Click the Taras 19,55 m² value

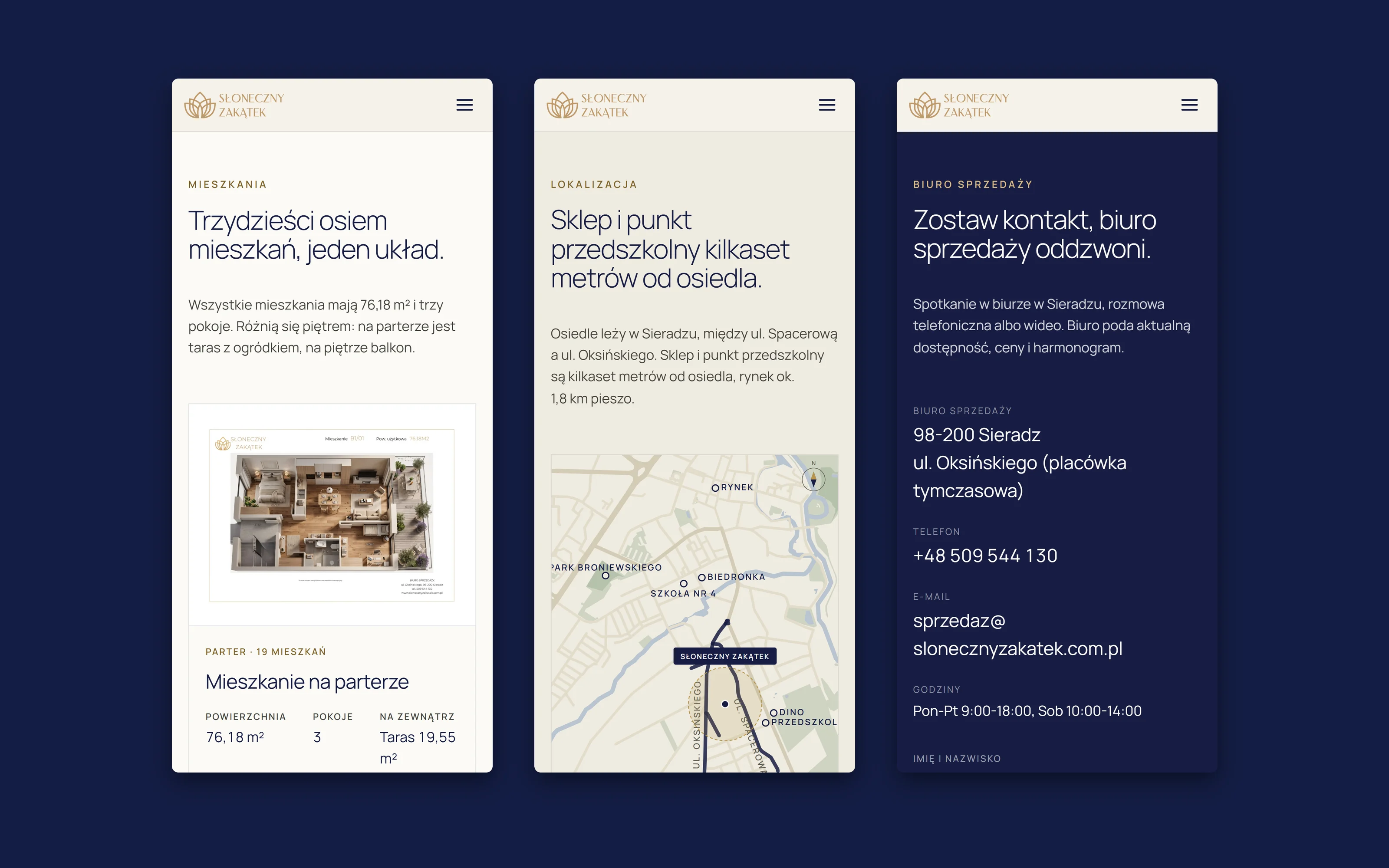(x=417, y=747)
